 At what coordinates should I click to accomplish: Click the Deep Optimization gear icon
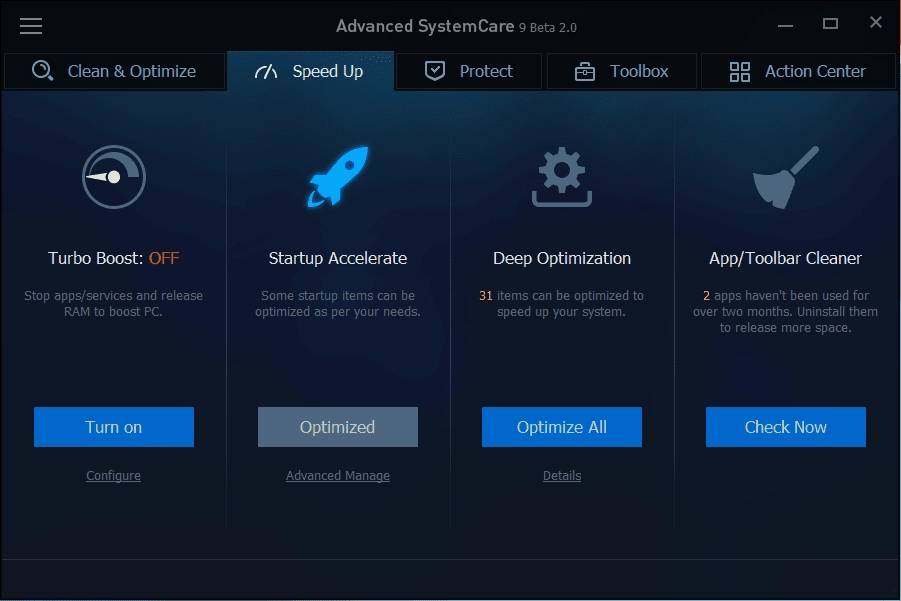click(x=562, y=177)
